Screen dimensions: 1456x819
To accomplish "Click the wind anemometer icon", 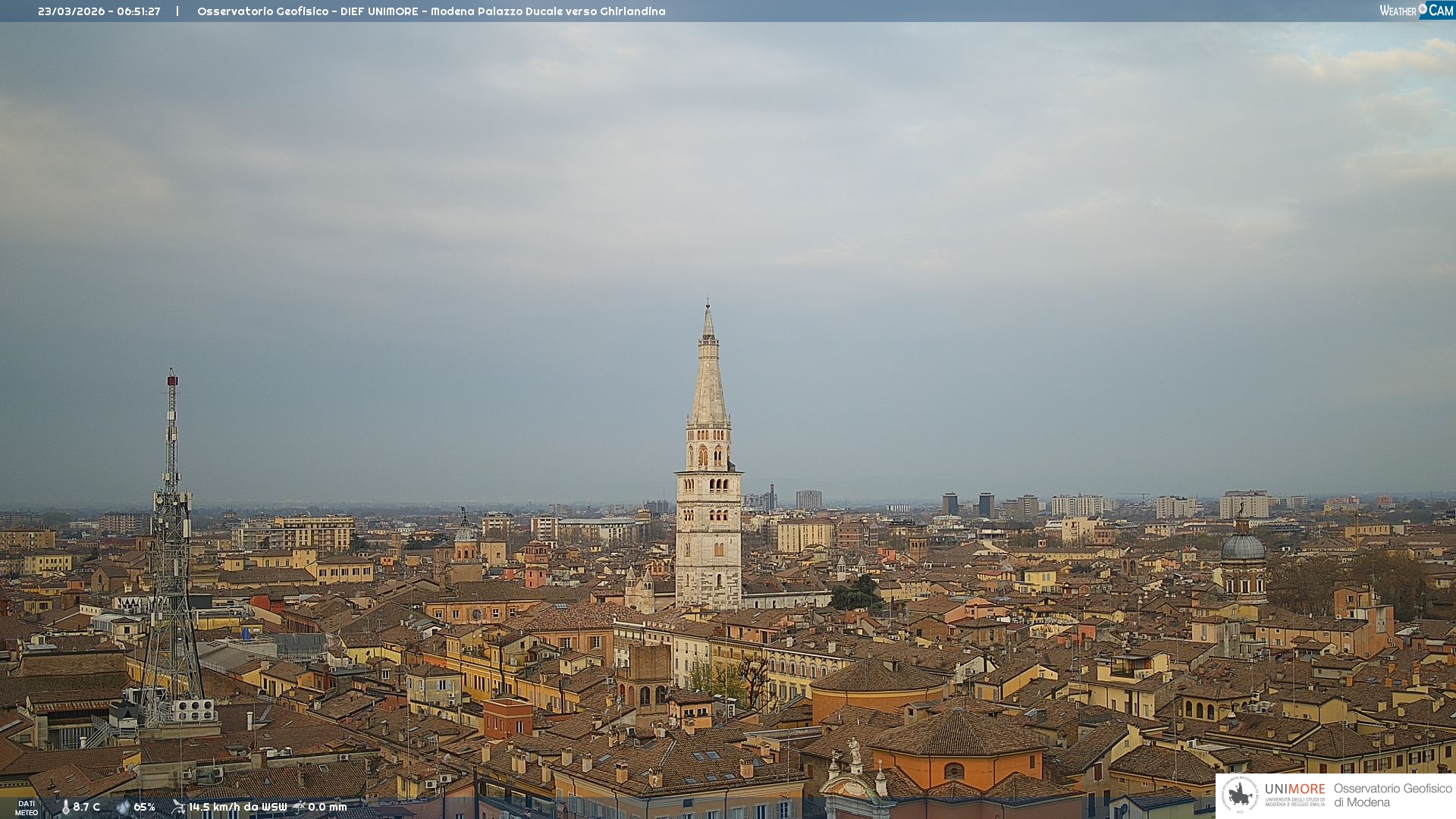I will coord(178,807).
